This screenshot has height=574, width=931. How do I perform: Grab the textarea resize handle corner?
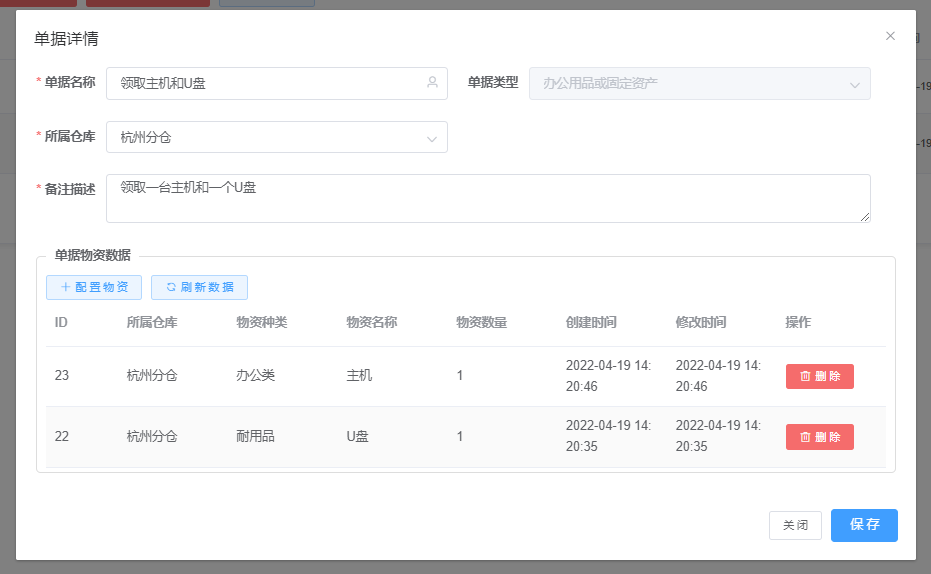point(865,217)
